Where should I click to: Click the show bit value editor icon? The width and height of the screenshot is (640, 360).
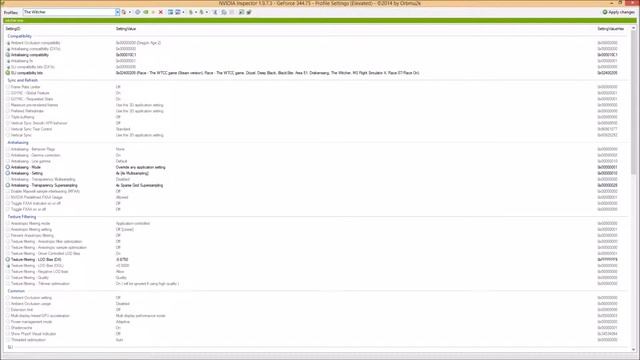[x=241, y=12]
